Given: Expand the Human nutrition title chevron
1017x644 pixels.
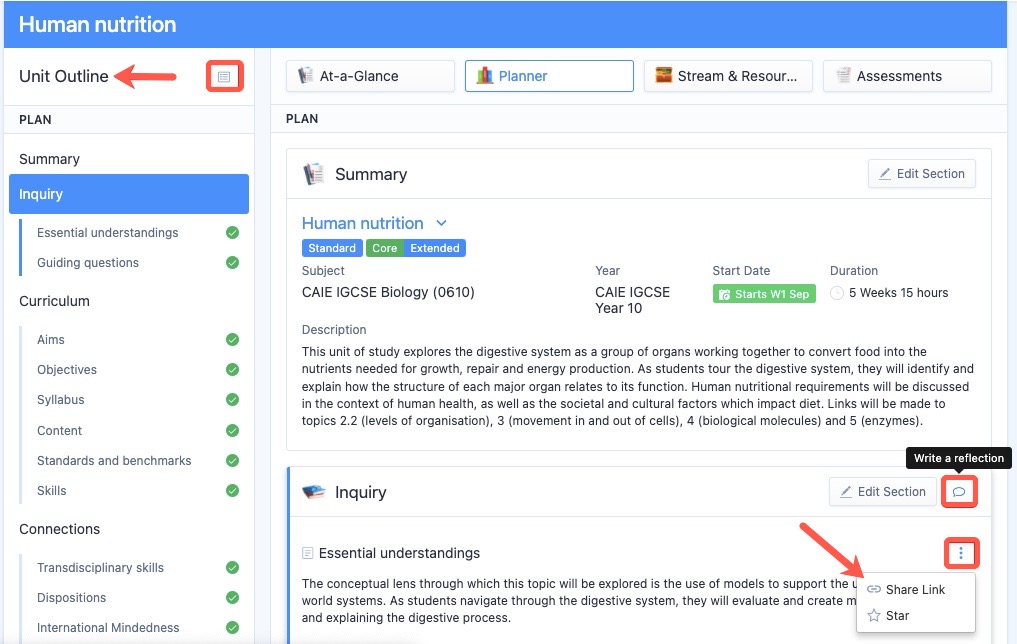Looking at the screenshot, I should coord(441,223).
